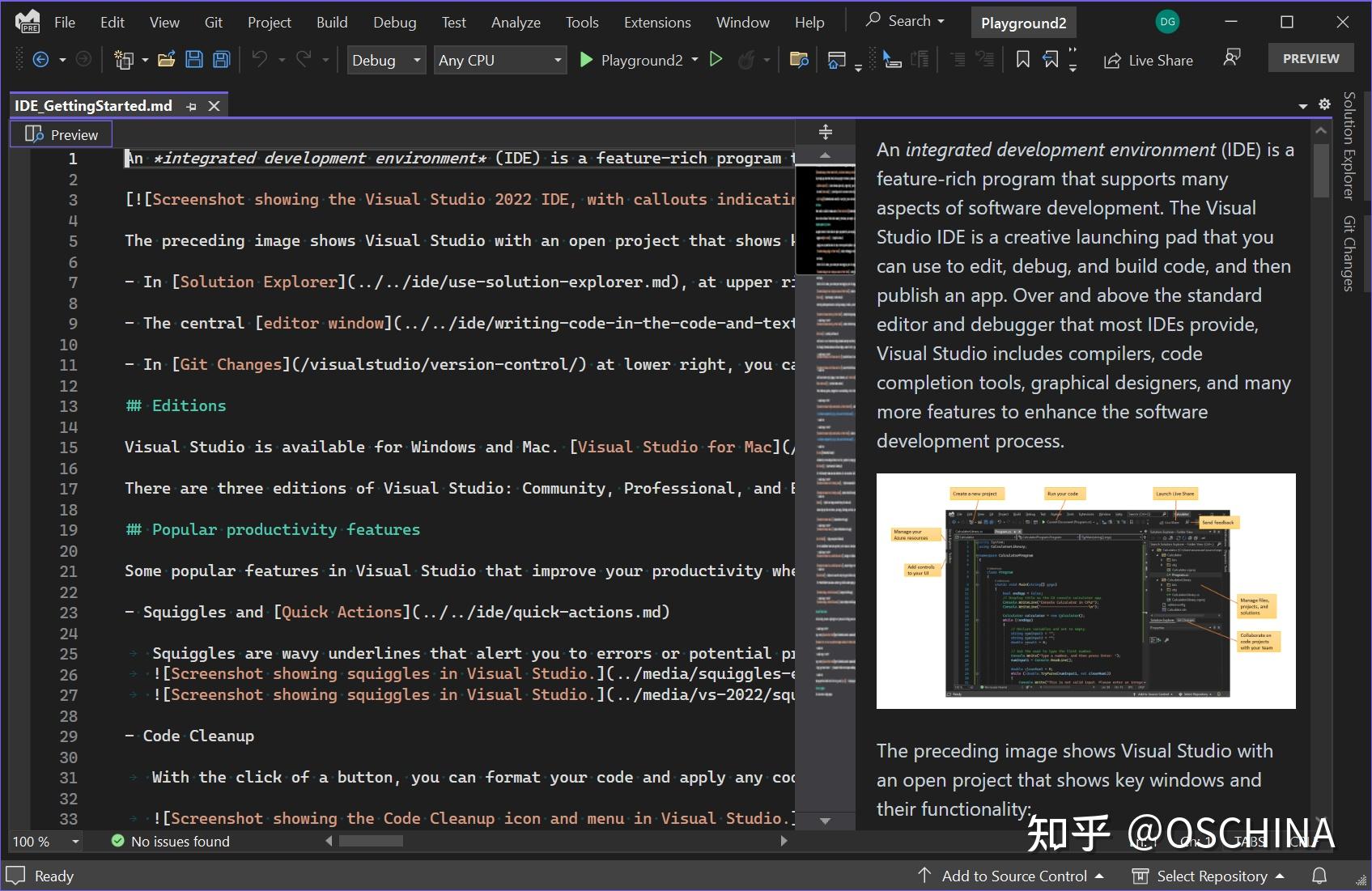Toggle a bookmark on the current line

point(1022,59)
